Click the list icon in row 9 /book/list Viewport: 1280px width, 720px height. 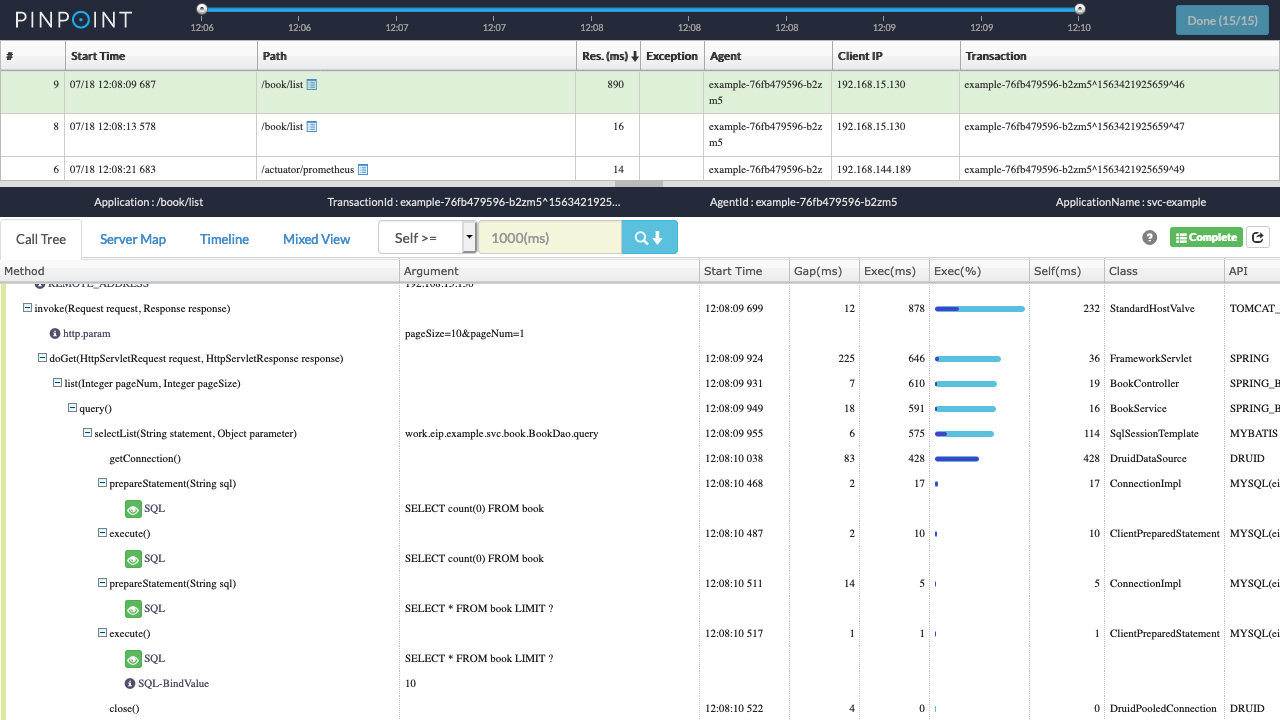point(312,85)
